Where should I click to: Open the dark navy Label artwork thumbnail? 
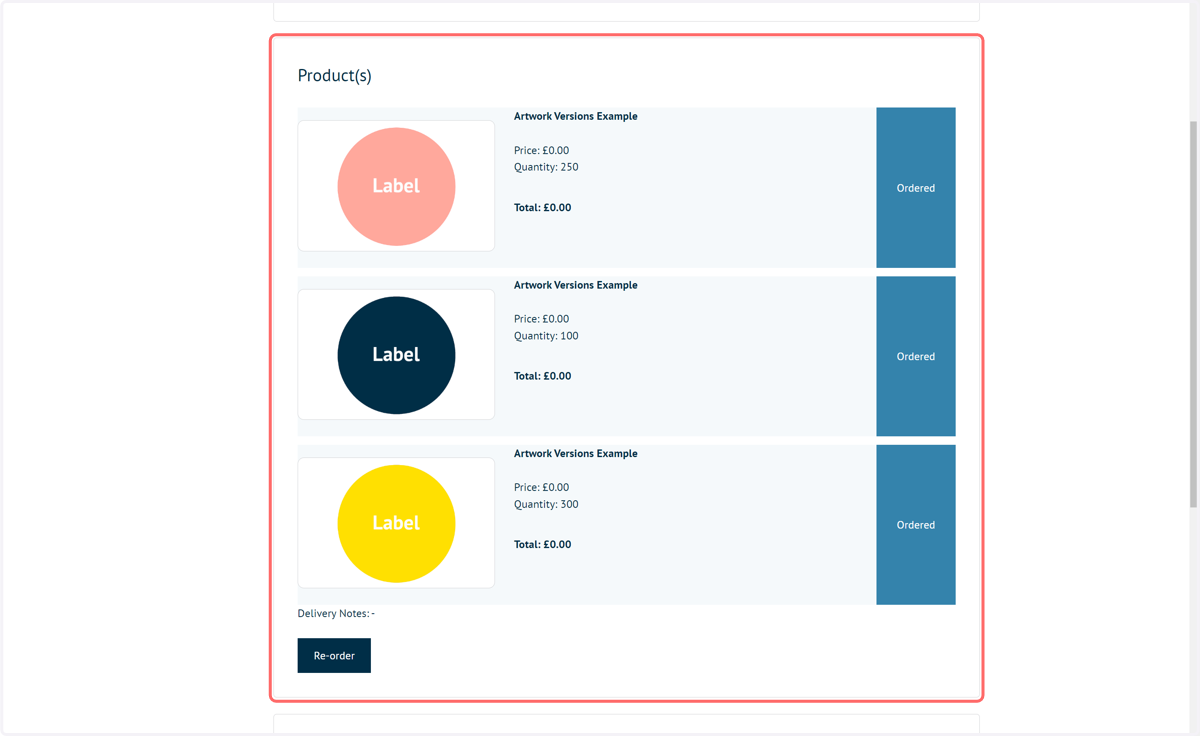pyautogui.click(x=396, y=355)
